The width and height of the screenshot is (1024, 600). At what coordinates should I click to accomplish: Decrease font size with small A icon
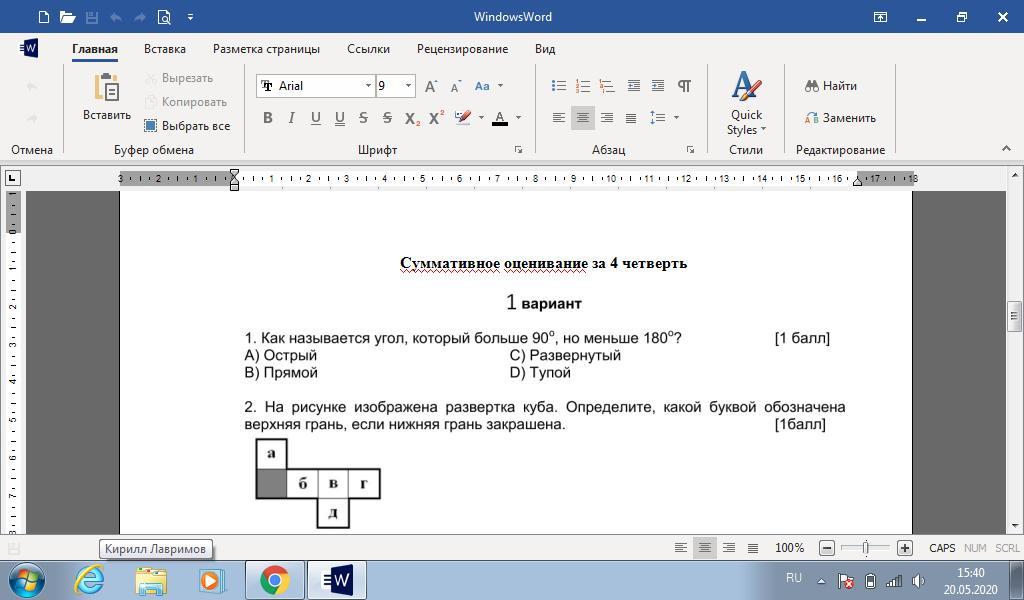click(456, 86)
